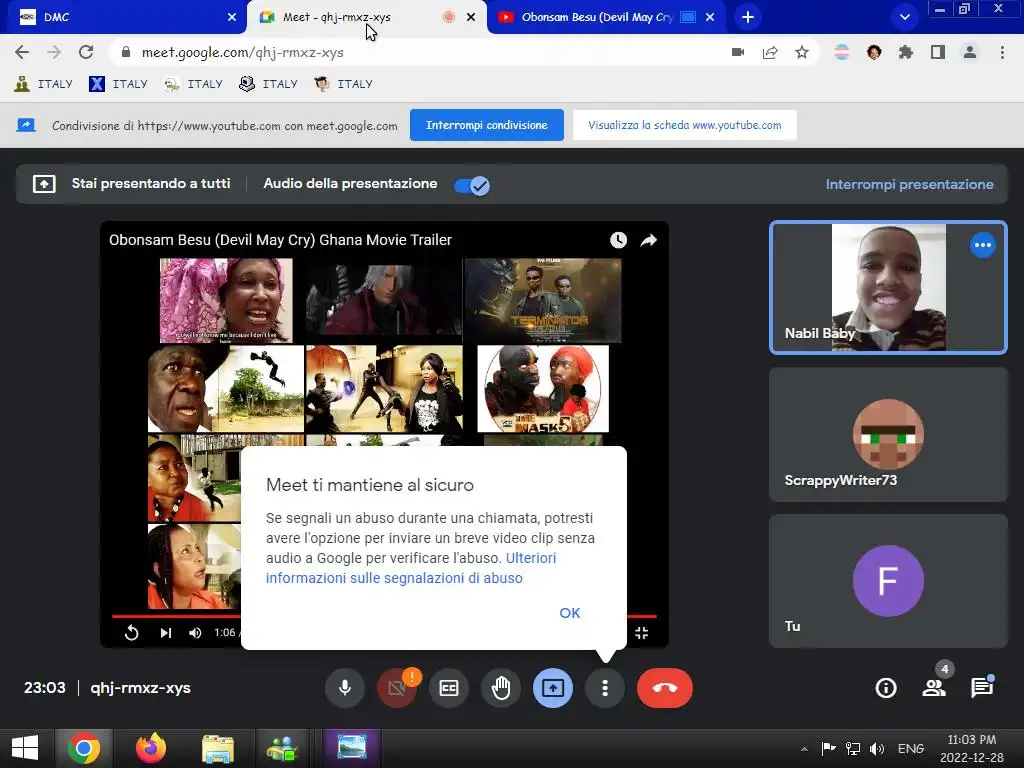Enable captions with the CC button
1024x768 pixels.
click(x=449, y=688)
